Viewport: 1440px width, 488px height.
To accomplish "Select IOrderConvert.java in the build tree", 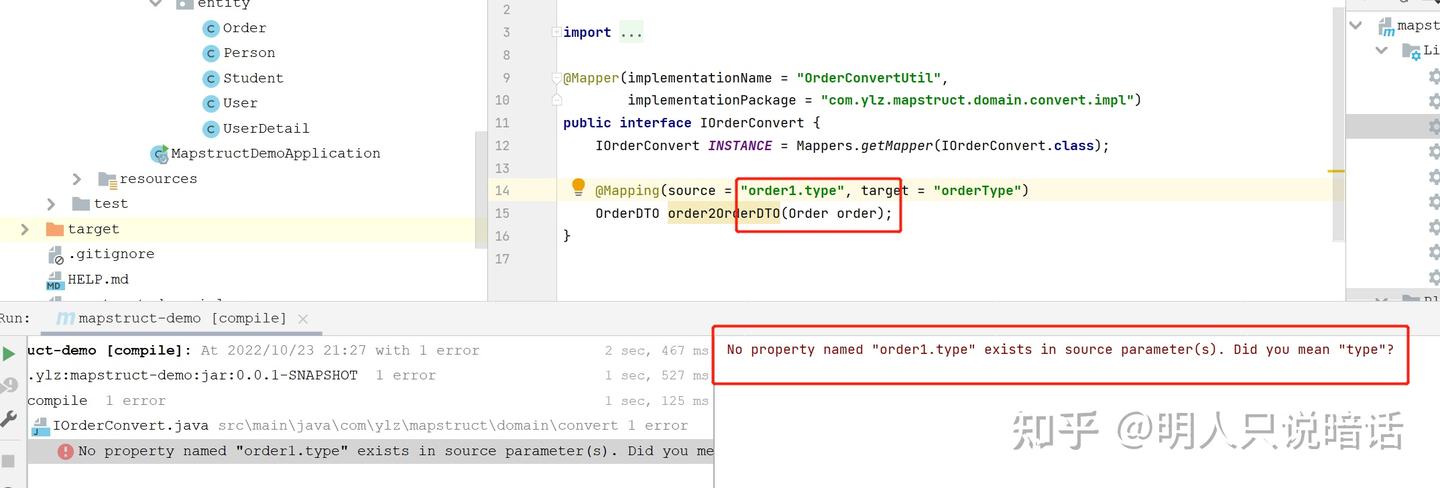I will click(131, 425).
